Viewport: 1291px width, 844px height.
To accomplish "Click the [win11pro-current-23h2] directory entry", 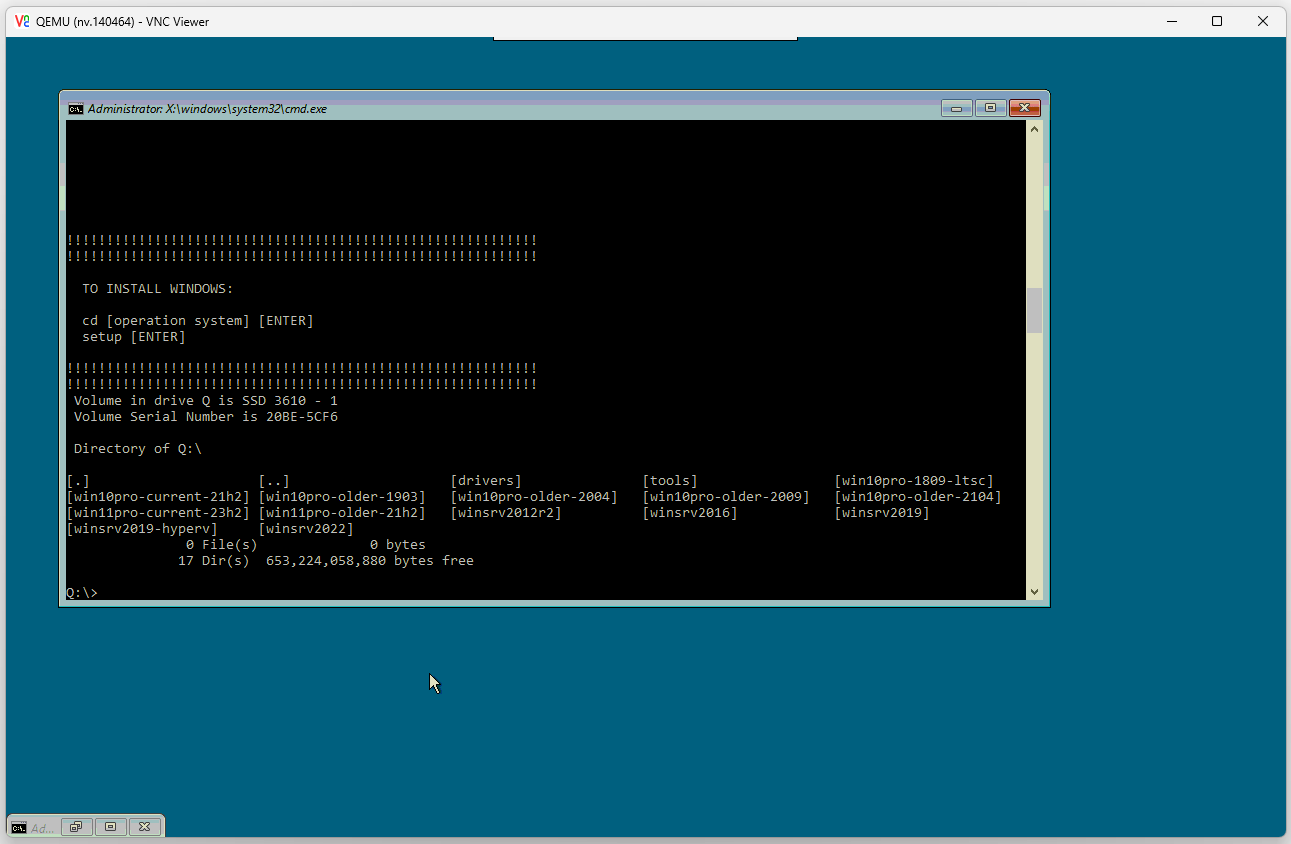I will coord(158,513).
